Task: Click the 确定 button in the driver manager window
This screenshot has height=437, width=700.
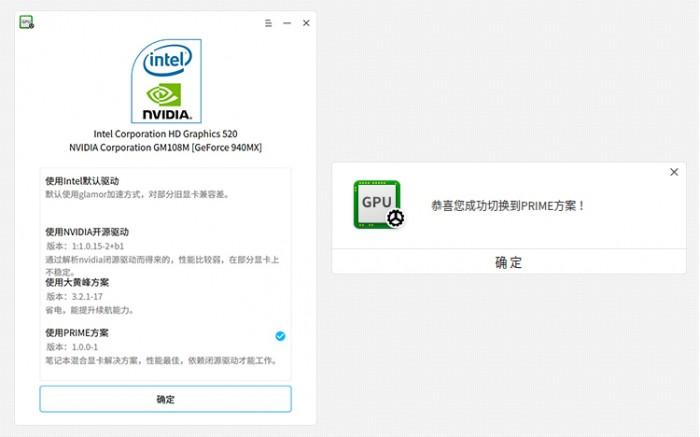Action: (x=166, y=399)
